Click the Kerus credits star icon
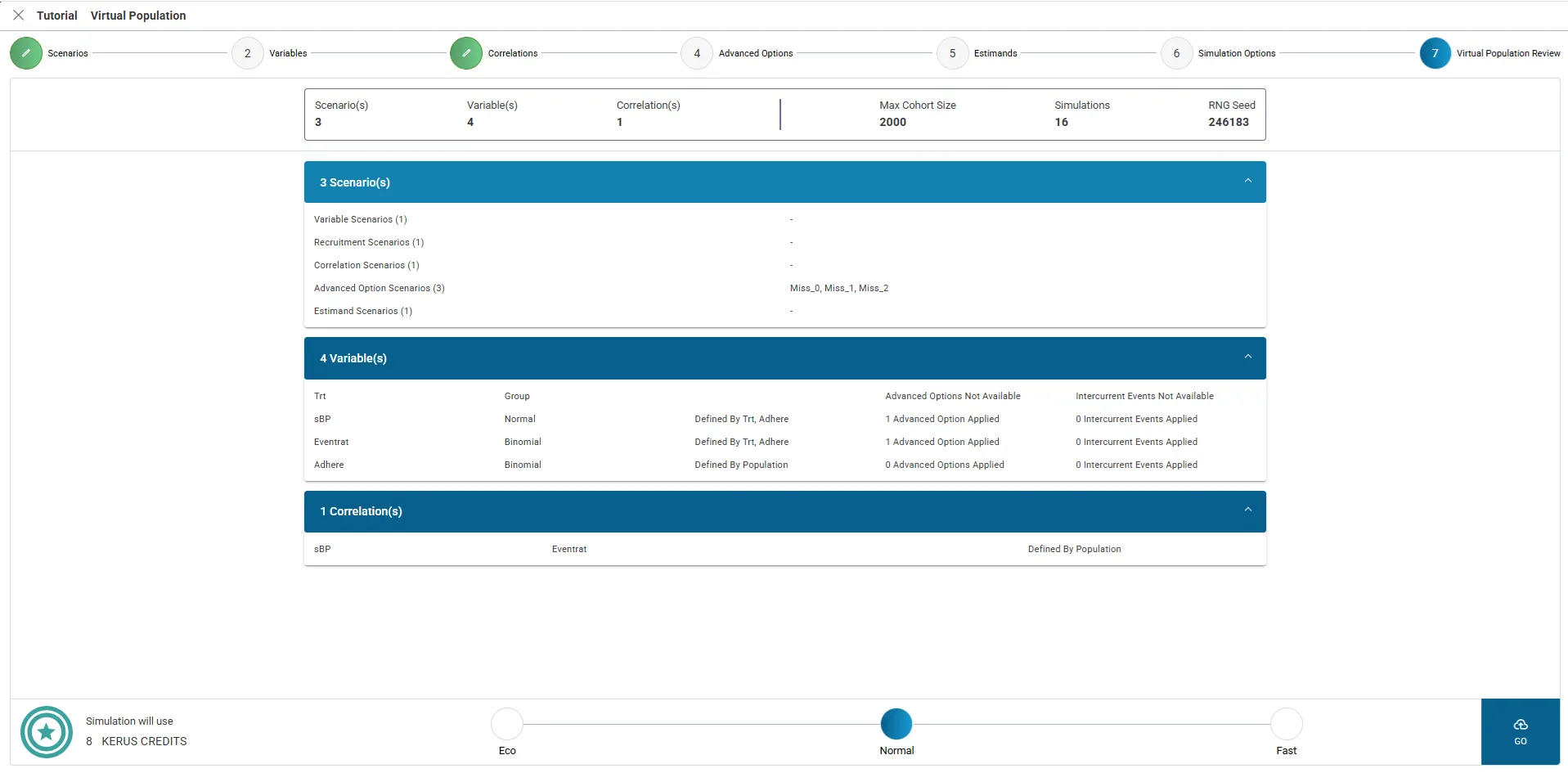 (47, 732)
